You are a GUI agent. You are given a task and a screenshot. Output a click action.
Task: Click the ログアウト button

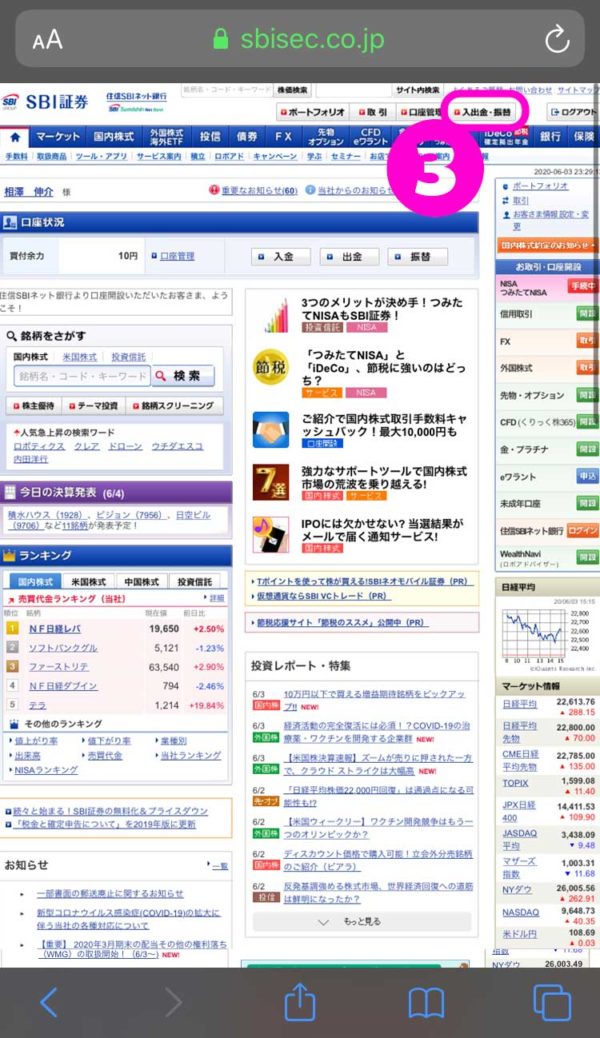coord(574,113)
